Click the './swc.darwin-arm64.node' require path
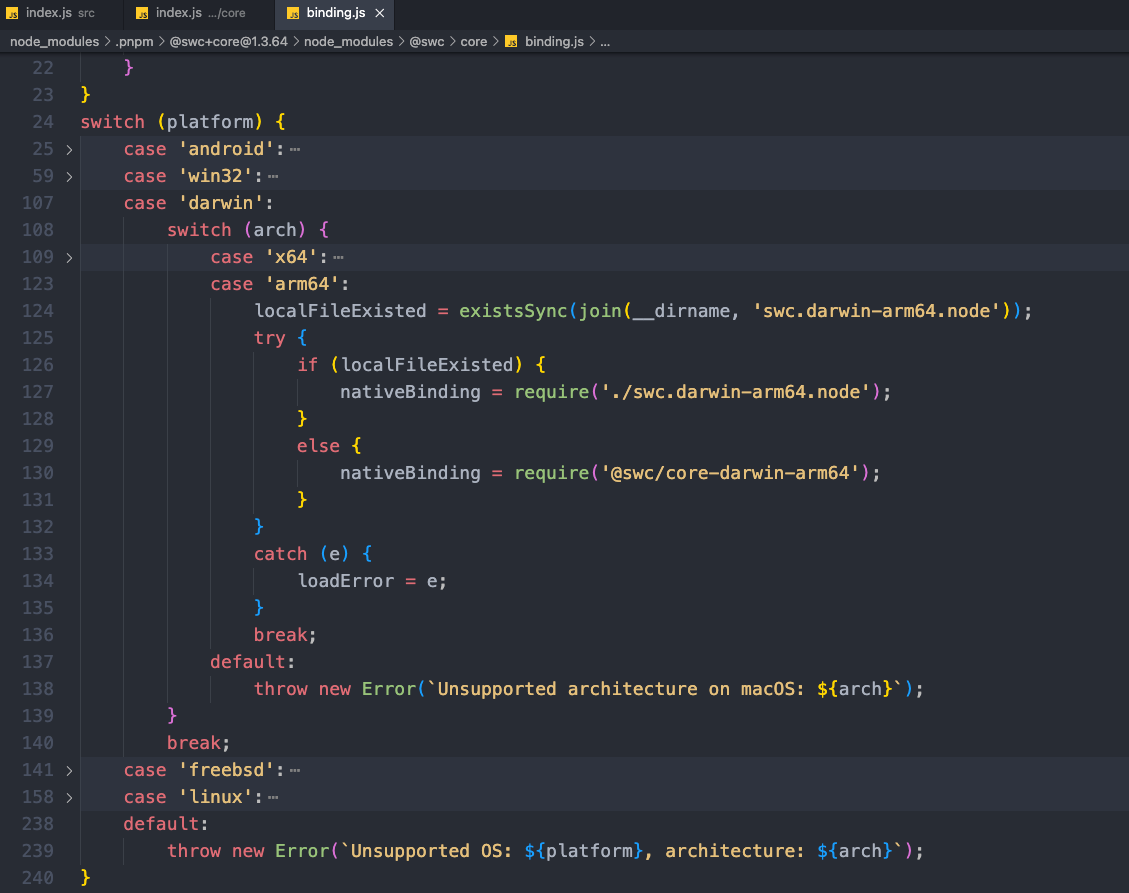Screen dimensions: 1129x893 coord(736,392)
